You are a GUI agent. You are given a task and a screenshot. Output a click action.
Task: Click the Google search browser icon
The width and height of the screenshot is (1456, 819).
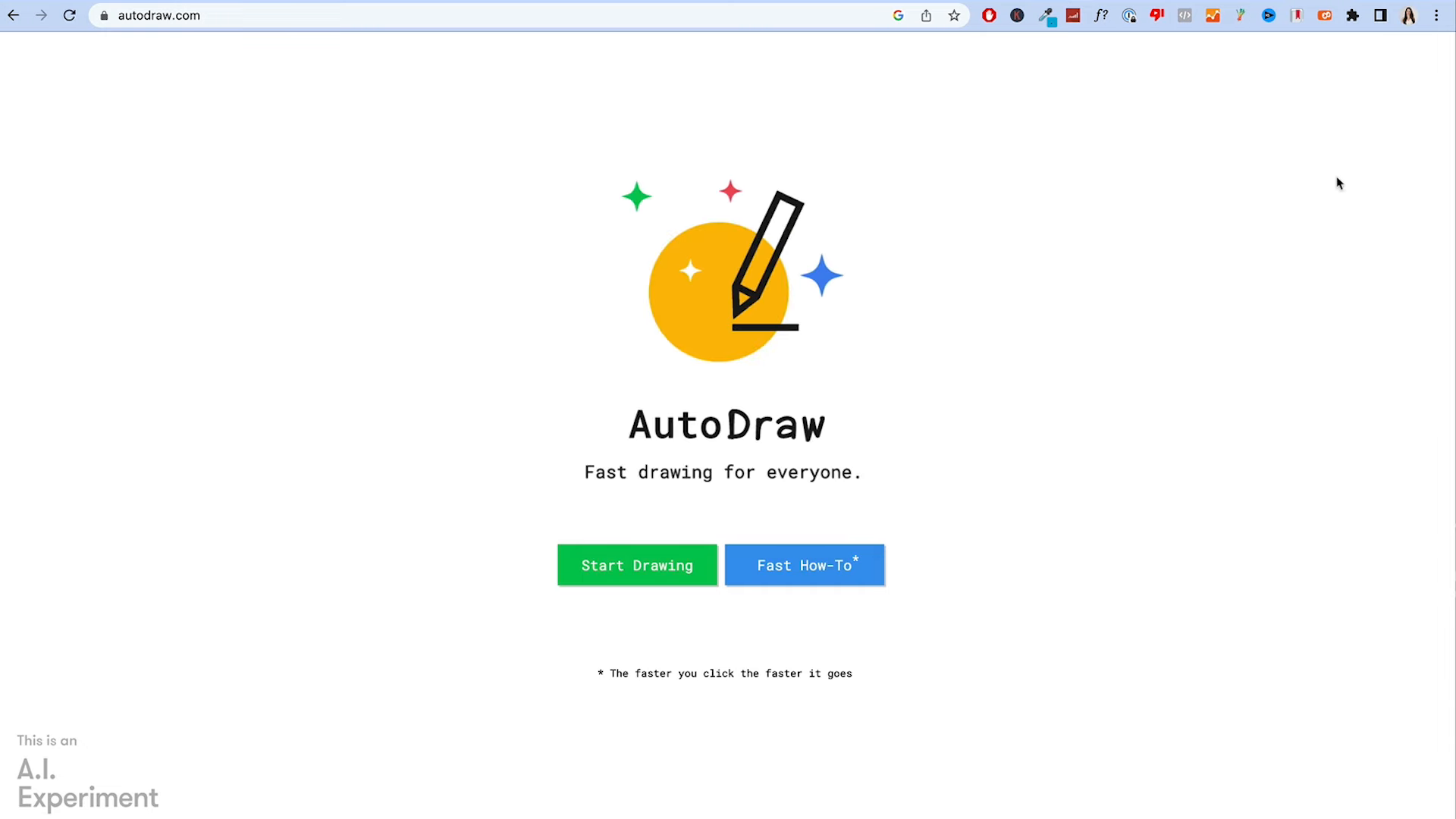[x=898, y=15]
